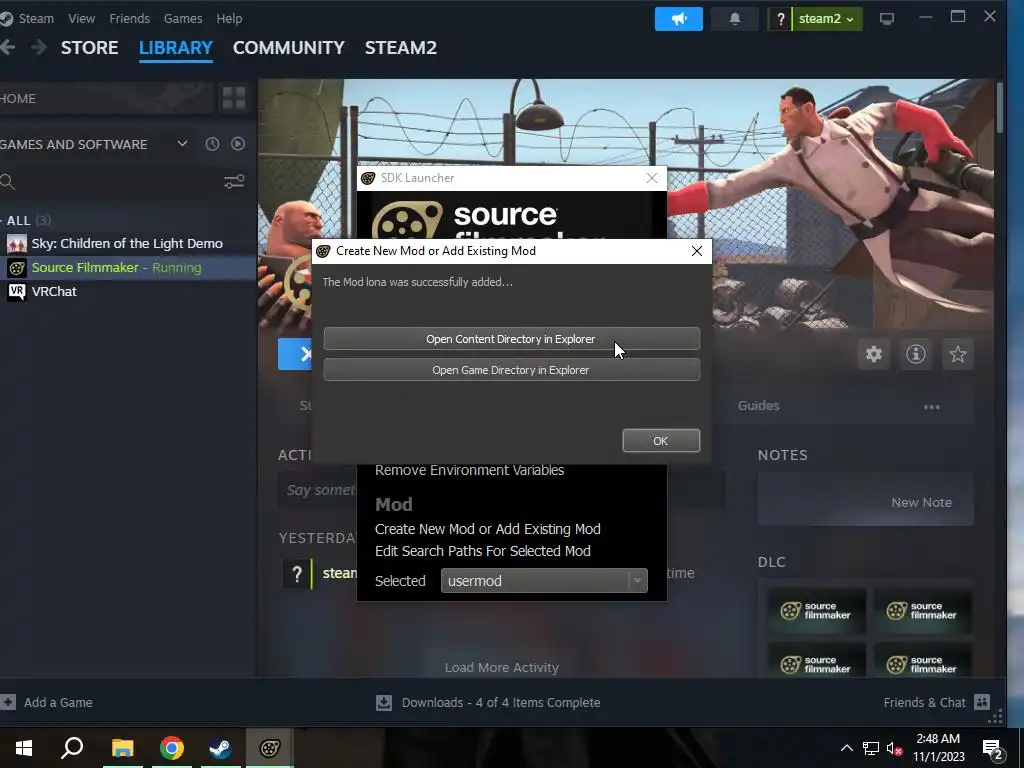This screenshot has width=1024, height=768.
Task: Open Friends & Chat
Action: pyautogui.click(x=936, y=703)
